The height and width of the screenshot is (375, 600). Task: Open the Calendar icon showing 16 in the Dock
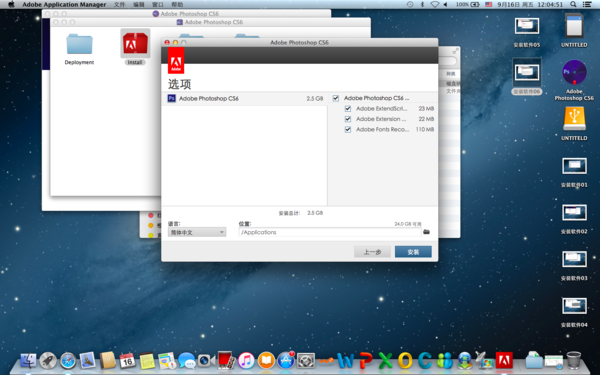point(127,360)
